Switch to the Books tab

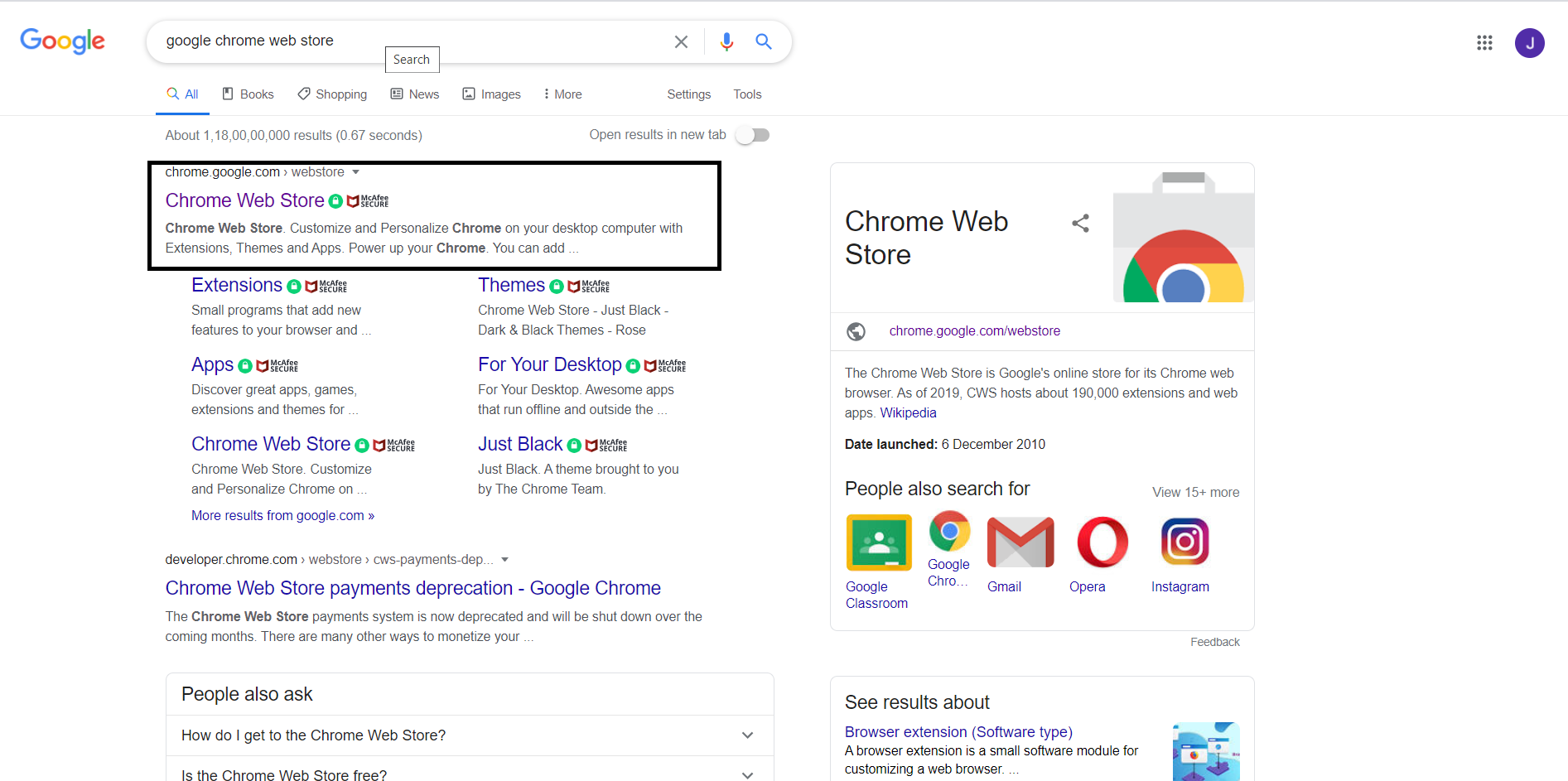point(248,94)
